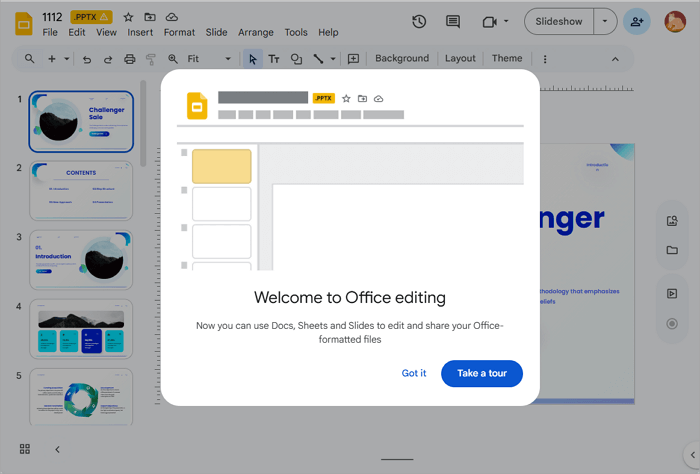Click the new slide plus icon
This screenshot has height=474, width=700.
(52, 58)
